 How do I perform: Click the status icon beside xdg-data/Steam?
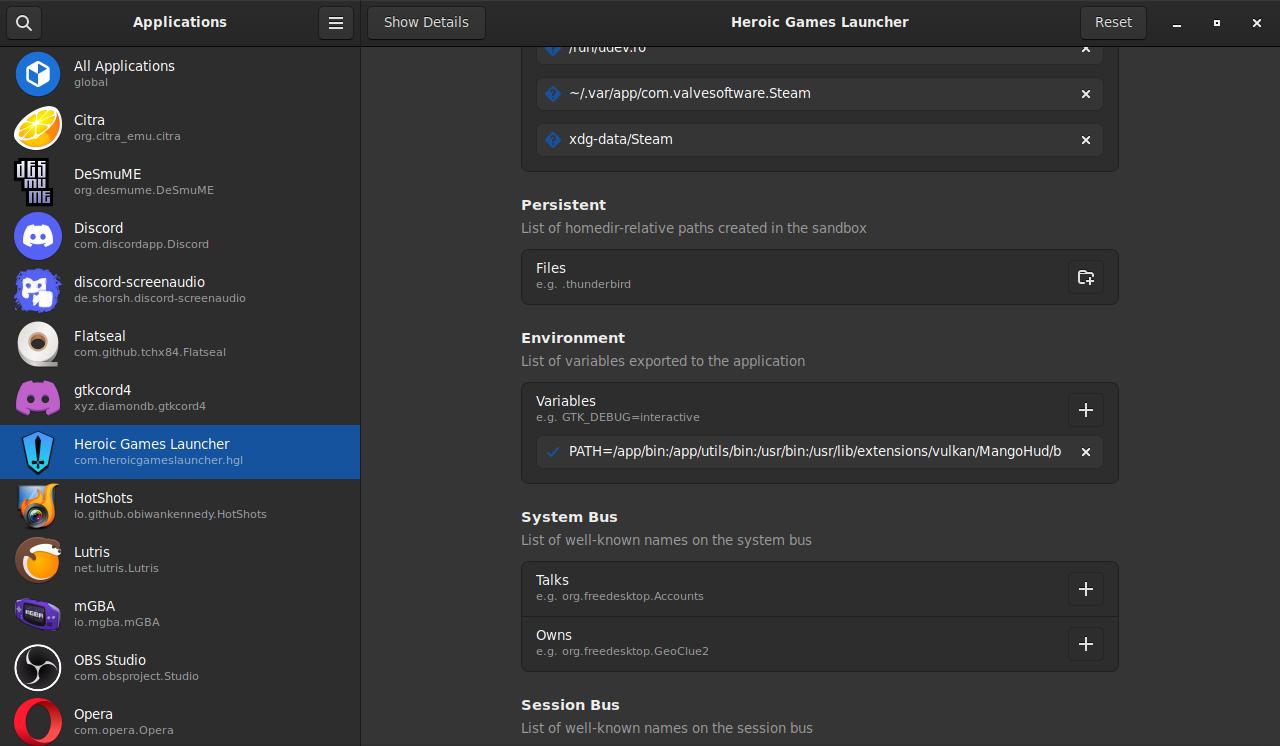[552, 140]
